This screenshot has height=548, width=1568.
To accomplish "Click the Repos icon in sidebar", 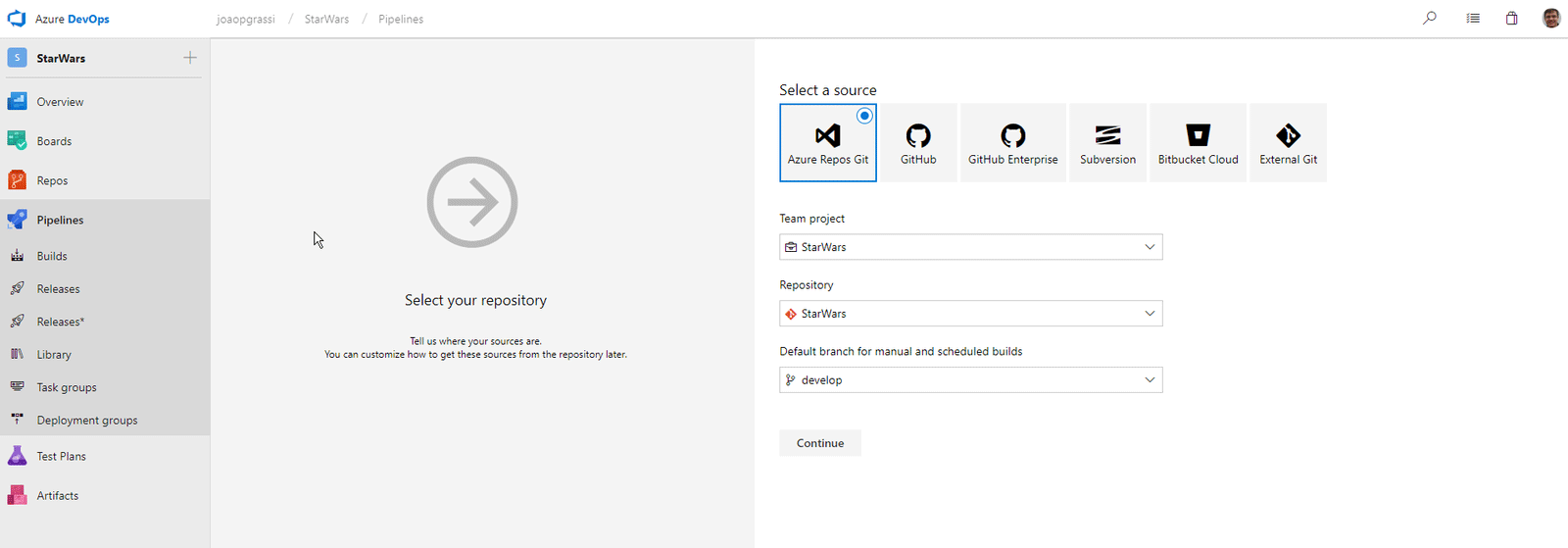I will click(x=17, y=180).
